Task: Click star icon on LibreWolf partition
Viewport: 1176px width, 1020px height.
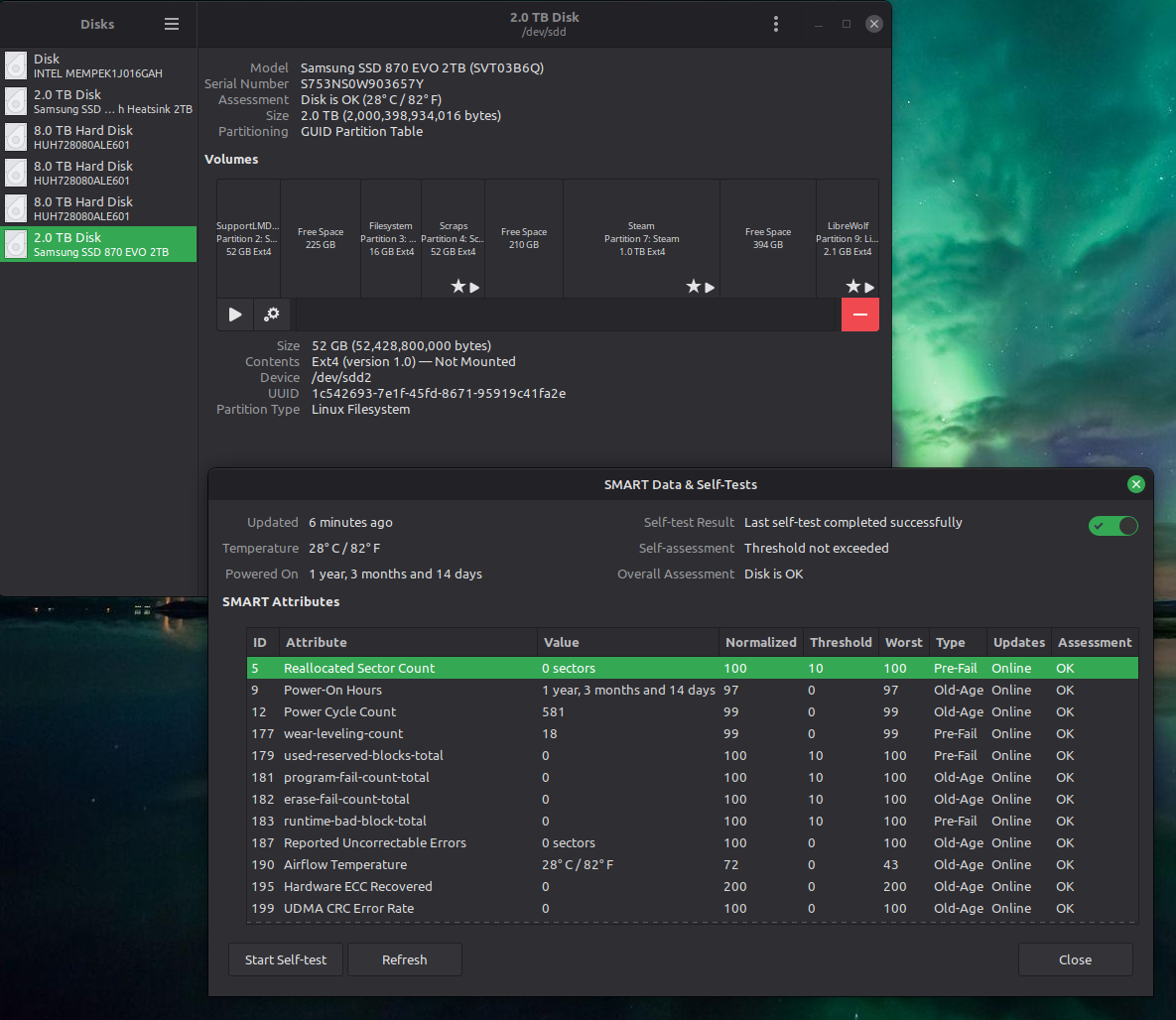Action: (853, 287)
